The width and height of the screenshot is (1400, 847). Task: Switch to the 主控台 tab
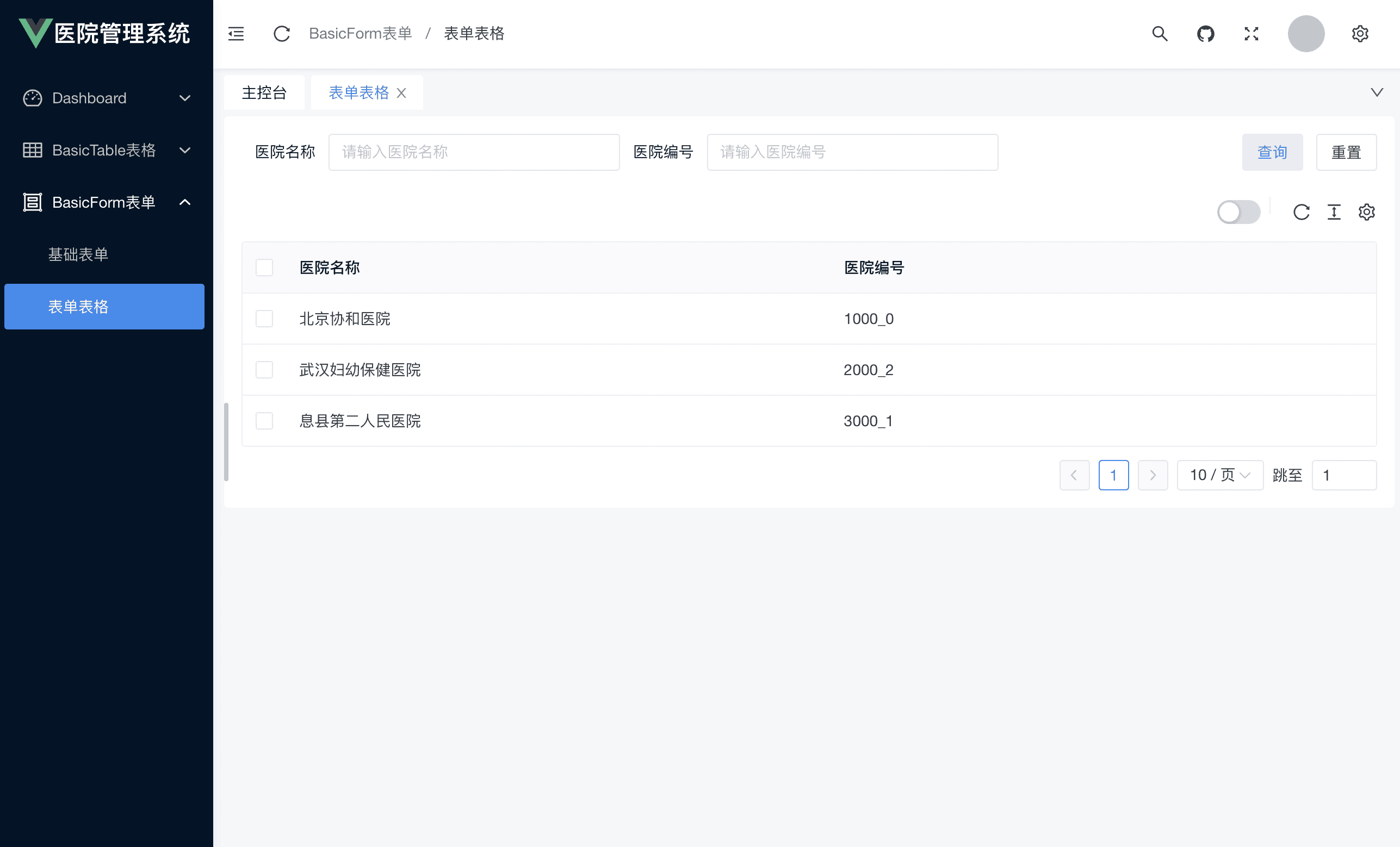(264, 92)
